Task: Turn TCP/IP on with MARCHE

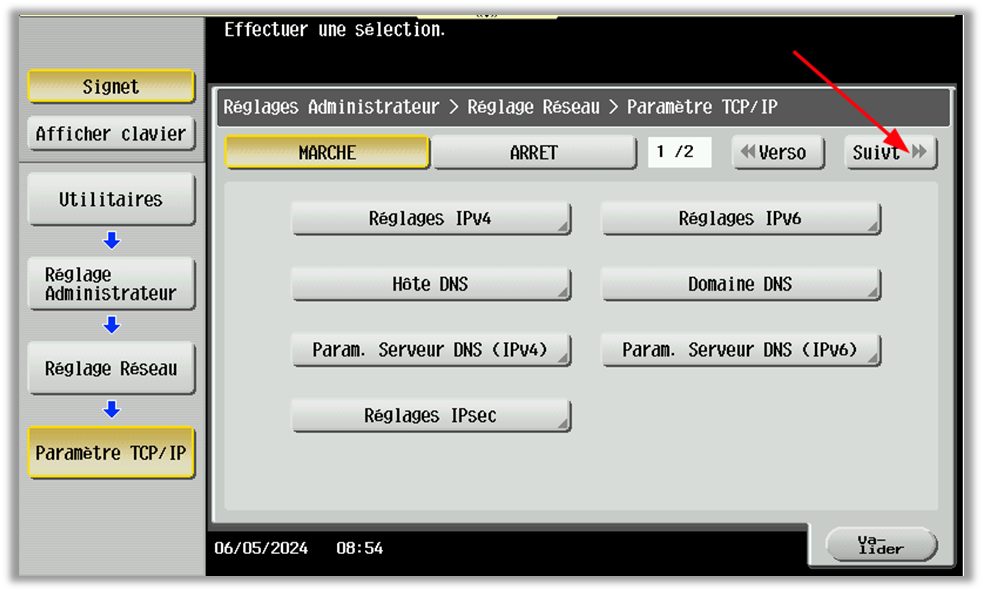Action: [327, 152]
